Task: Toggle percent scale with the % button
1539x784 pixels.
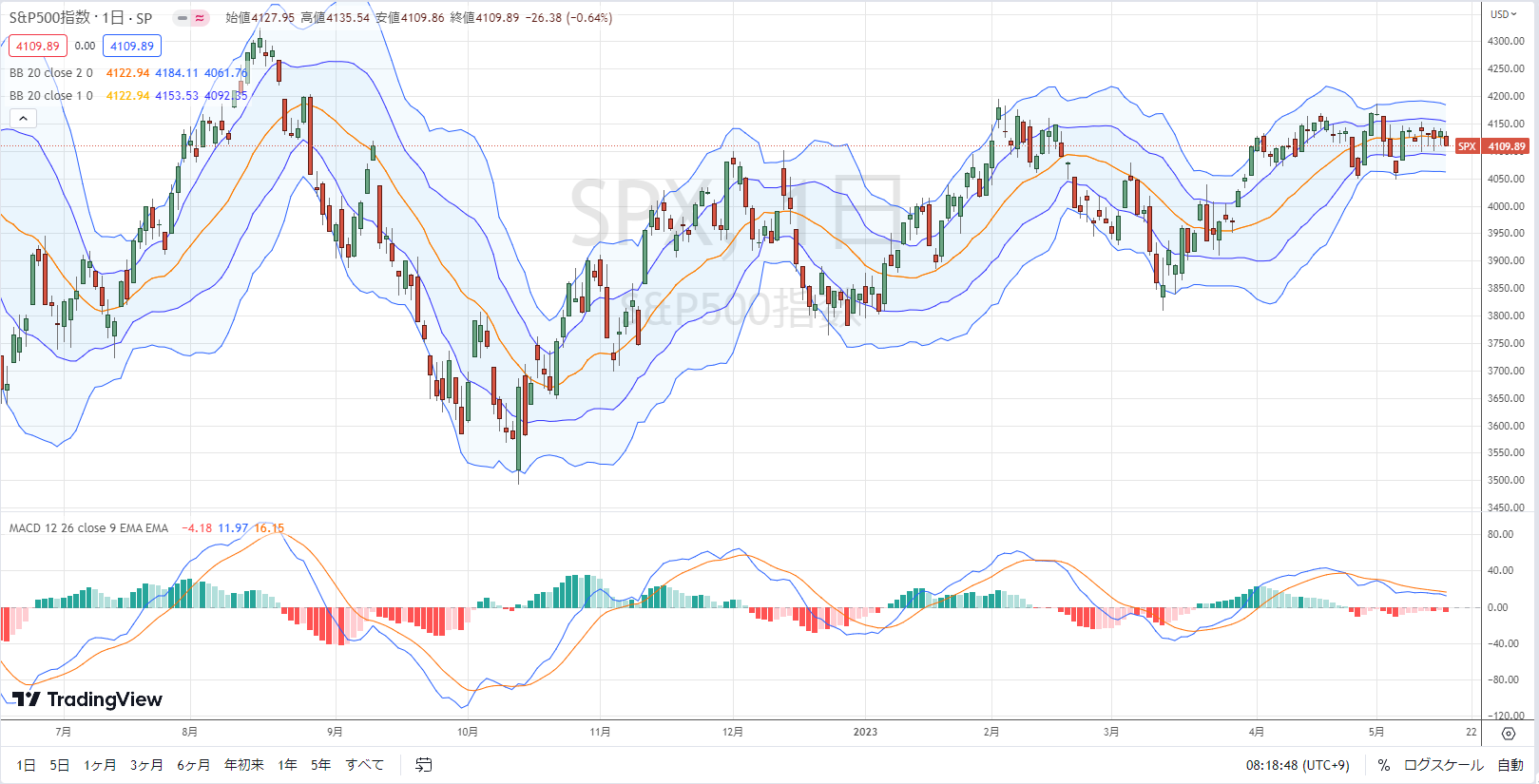Action: point(1384,765)
